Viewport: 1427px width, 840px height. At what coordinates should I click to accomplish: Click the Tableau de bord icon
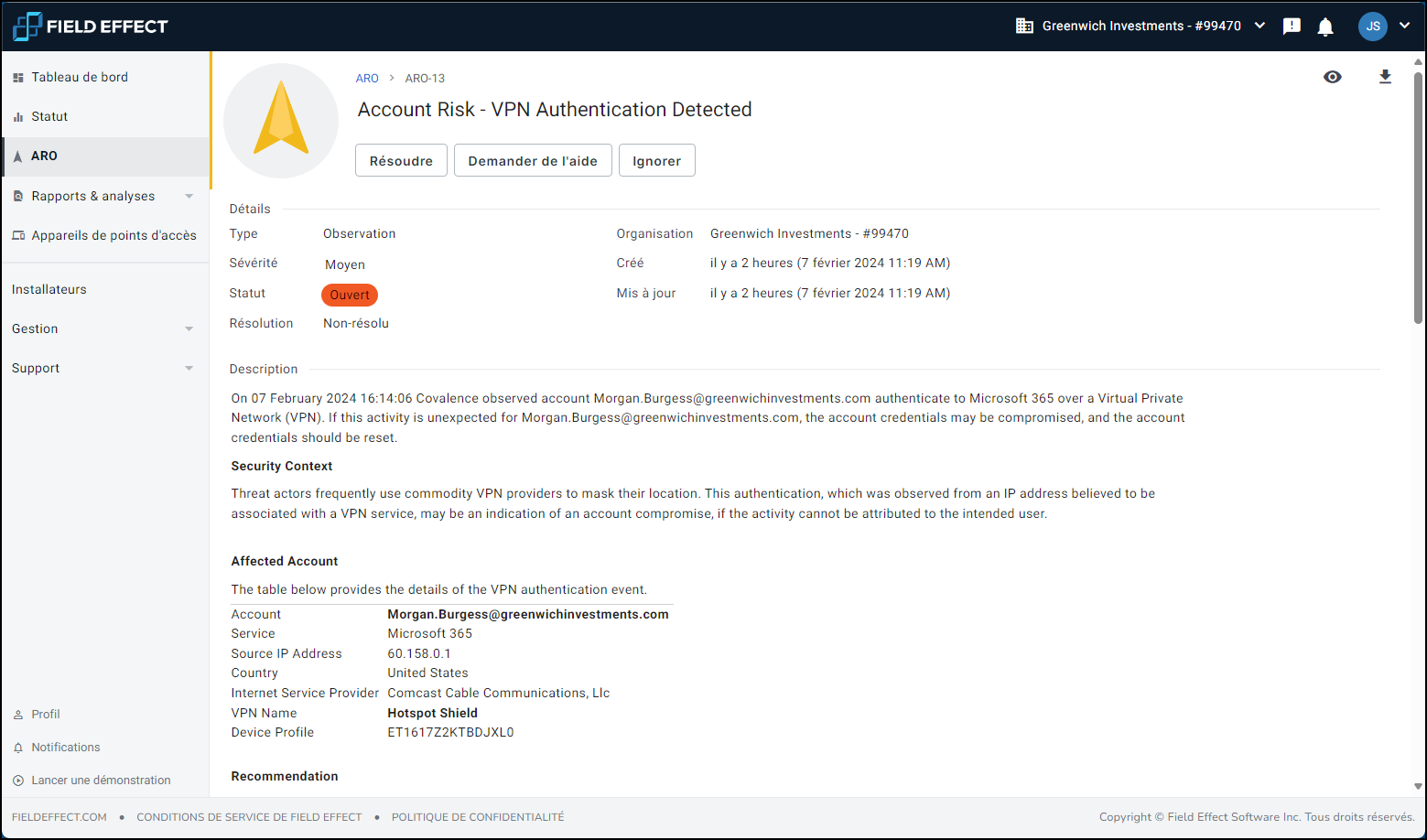[18, 78]
